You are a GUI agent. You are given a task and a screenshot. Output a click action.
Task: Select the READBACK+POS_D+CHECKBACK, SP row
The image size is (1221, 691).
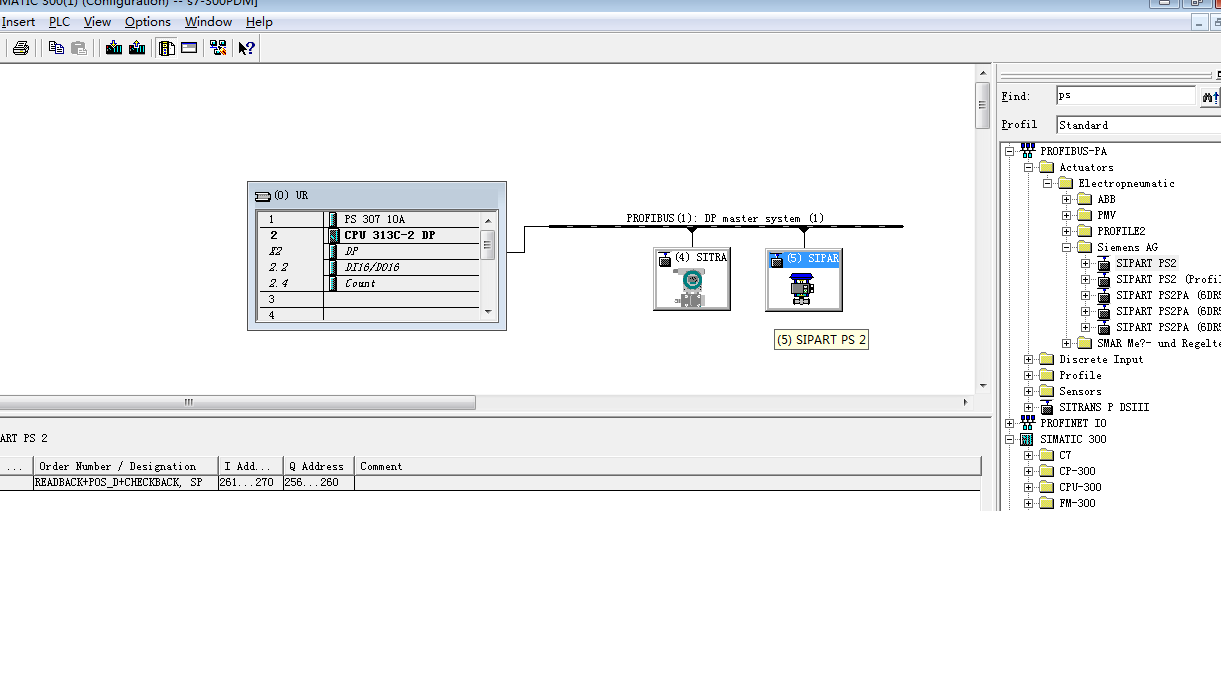point(490,482)
